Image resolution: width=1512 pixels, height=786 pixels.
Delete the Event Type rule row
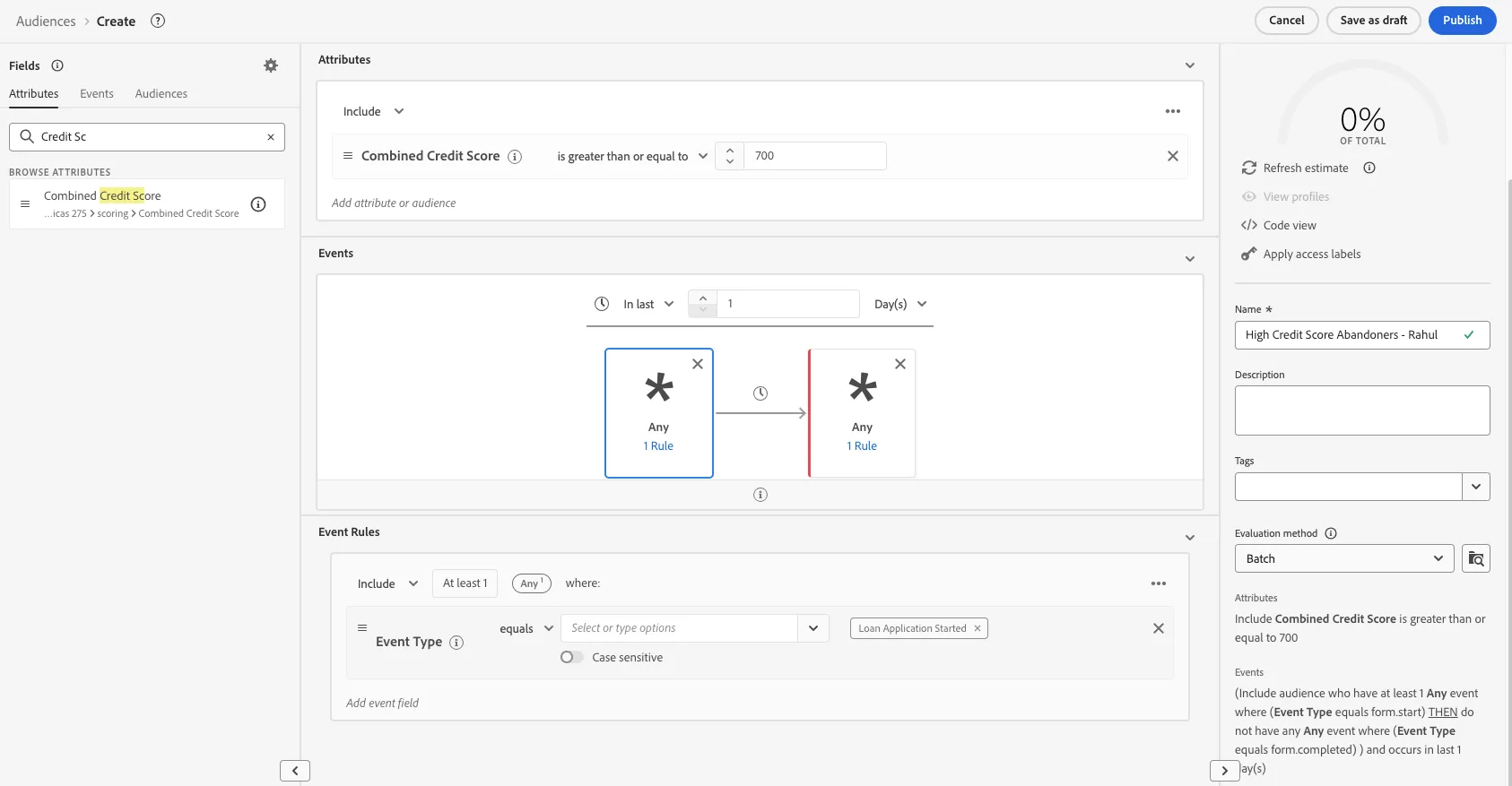[x=1159, y=628]
